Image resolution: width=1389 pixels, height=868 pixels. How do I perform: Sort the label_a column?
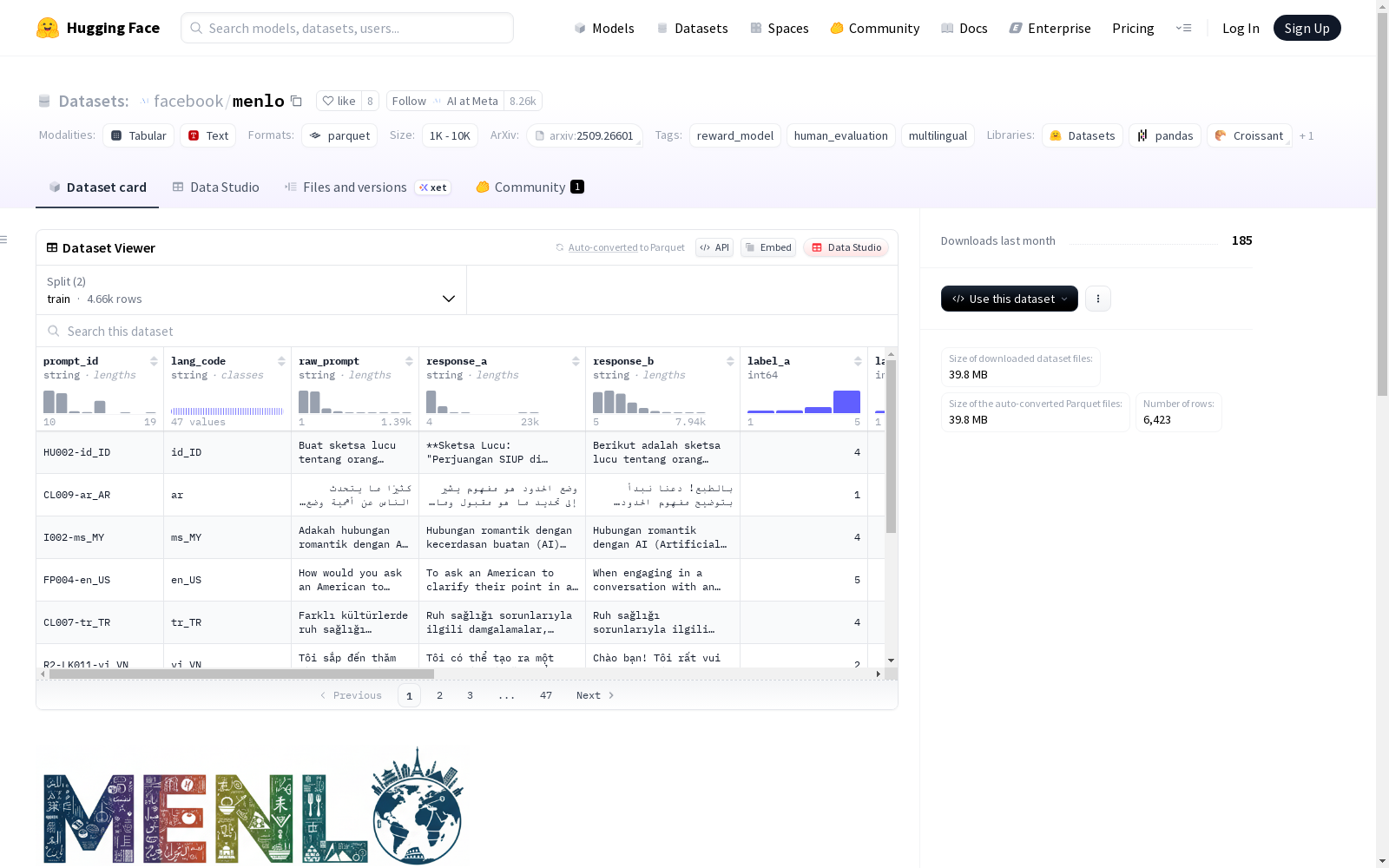[858, 361]
